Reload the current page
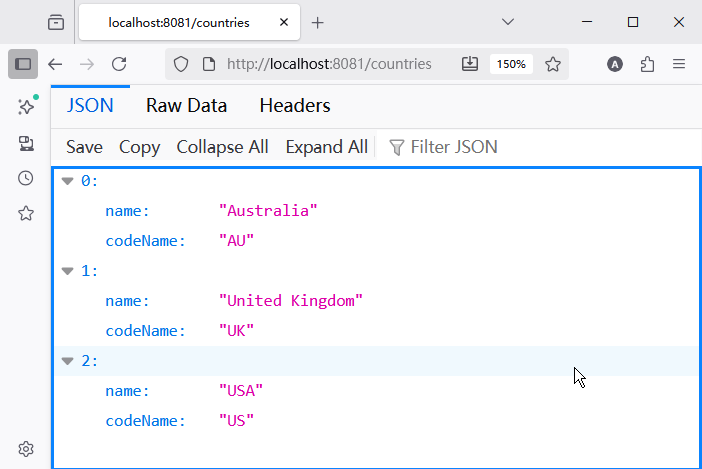 click(119, 64)
